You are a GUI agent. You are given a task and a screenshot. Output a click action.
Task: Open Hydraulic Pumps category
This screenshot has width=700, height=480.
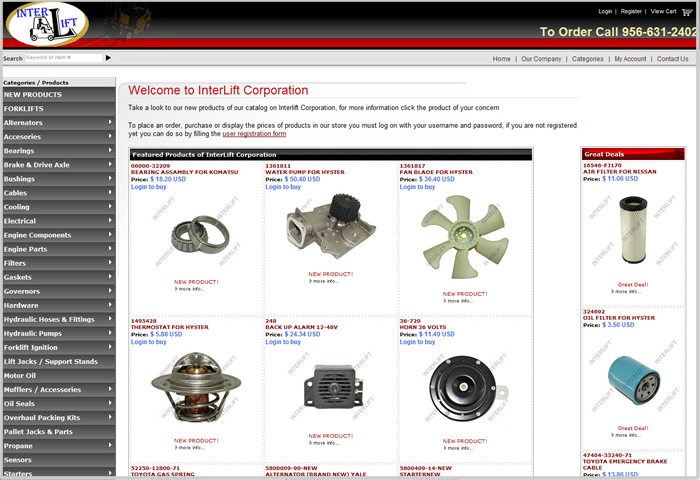58,334
